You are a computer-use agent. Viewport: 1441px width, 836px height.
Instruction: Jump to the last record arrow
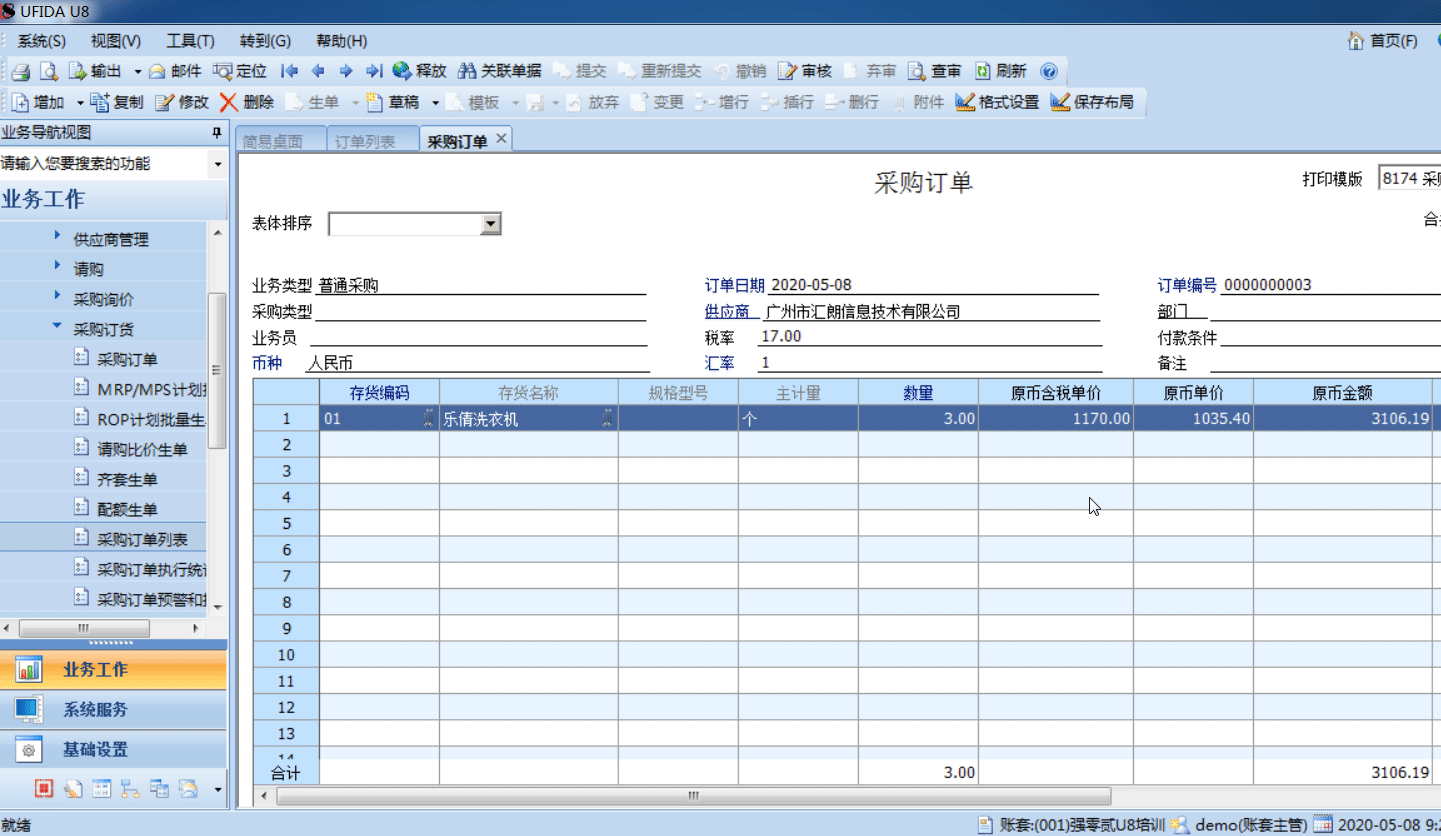(x=374, y=71)
